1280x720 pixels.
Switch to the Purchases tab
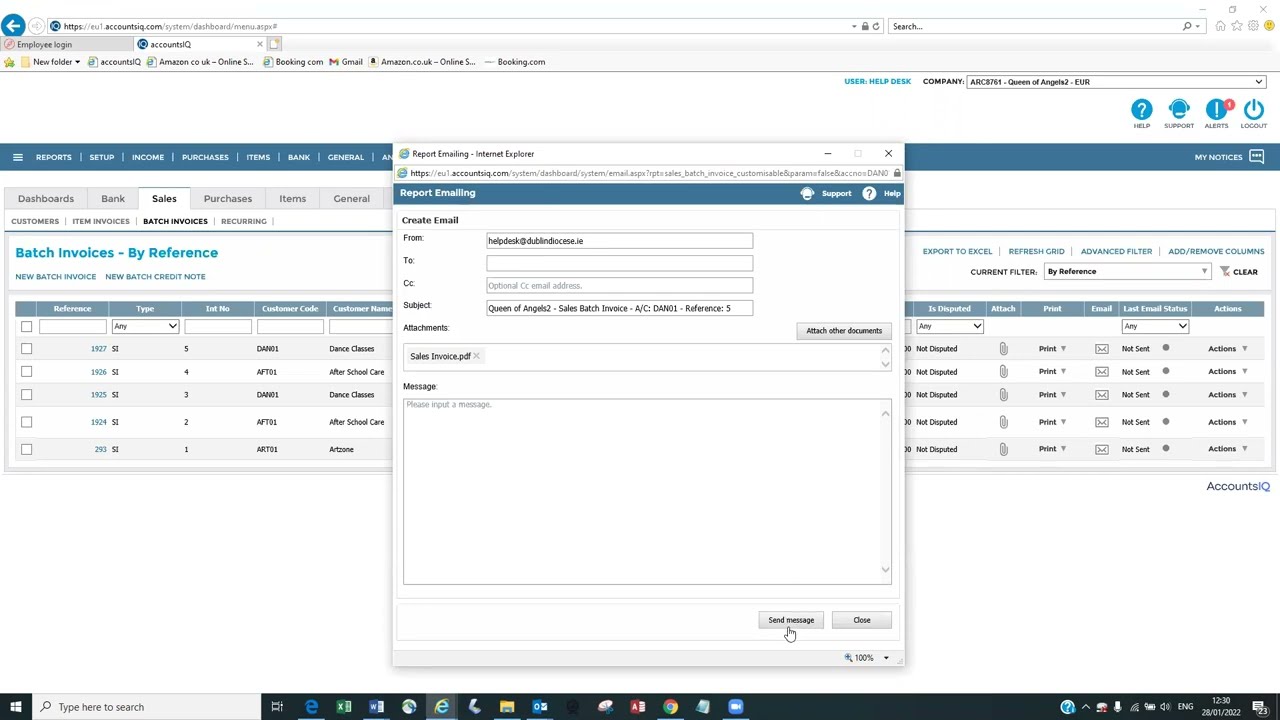(x=227, y=198)
